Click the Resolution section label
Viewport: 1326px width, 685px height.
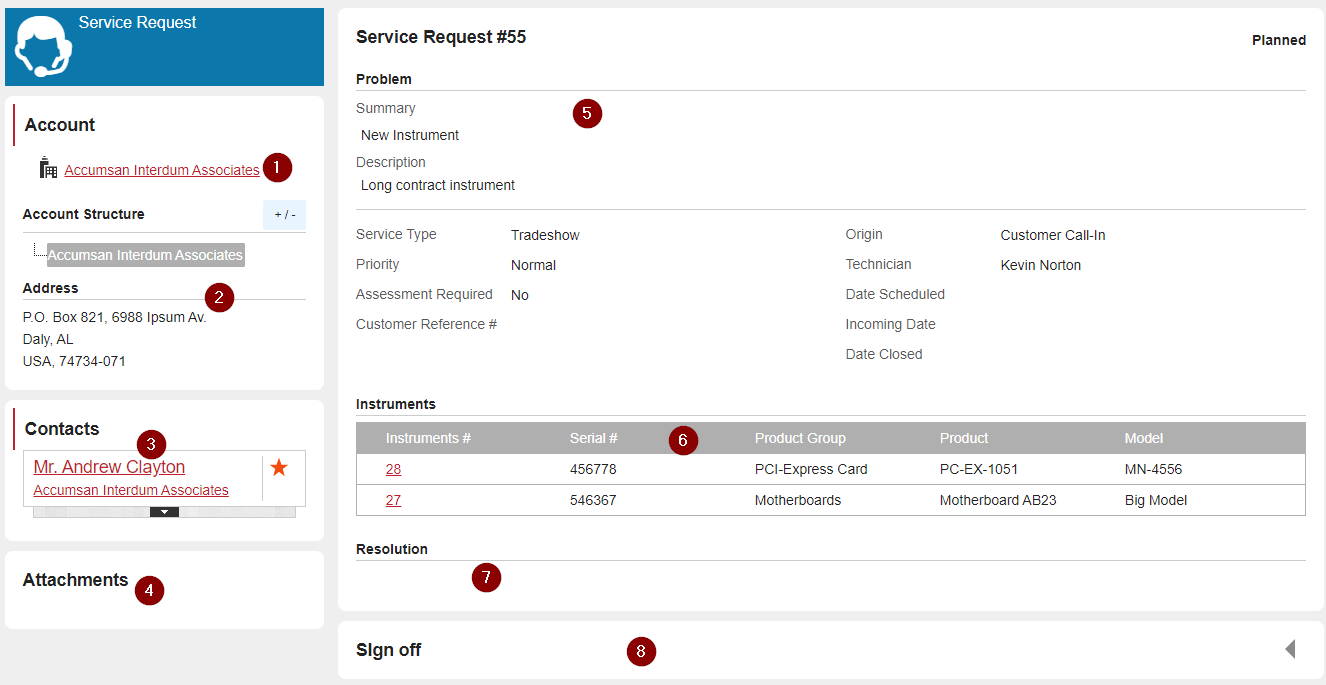pyautogui.click(x=392, y=549)
